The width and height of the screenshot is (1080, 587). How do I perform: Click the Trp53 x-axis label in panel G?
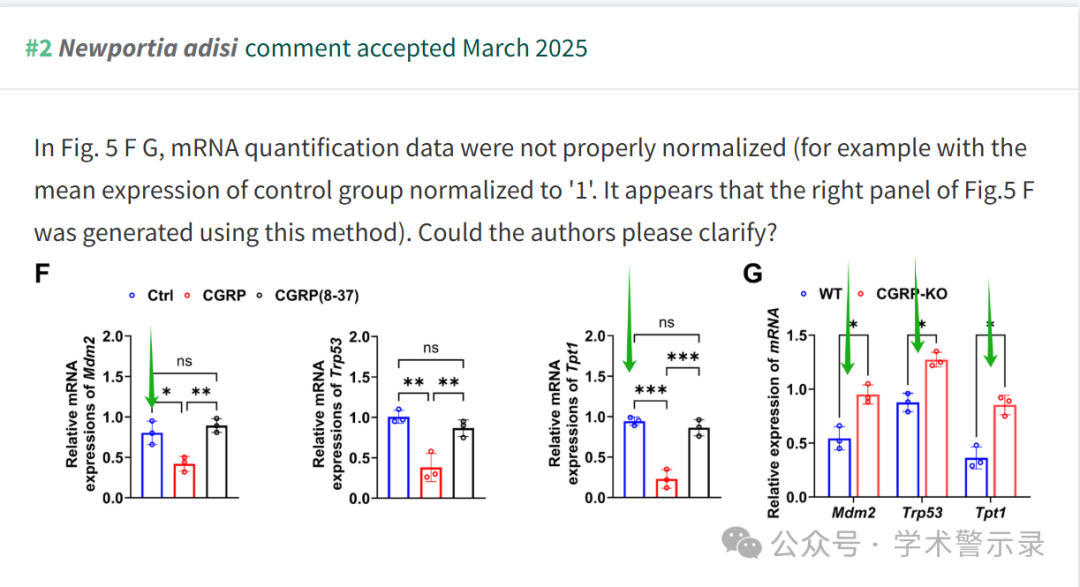click(922, 513)
